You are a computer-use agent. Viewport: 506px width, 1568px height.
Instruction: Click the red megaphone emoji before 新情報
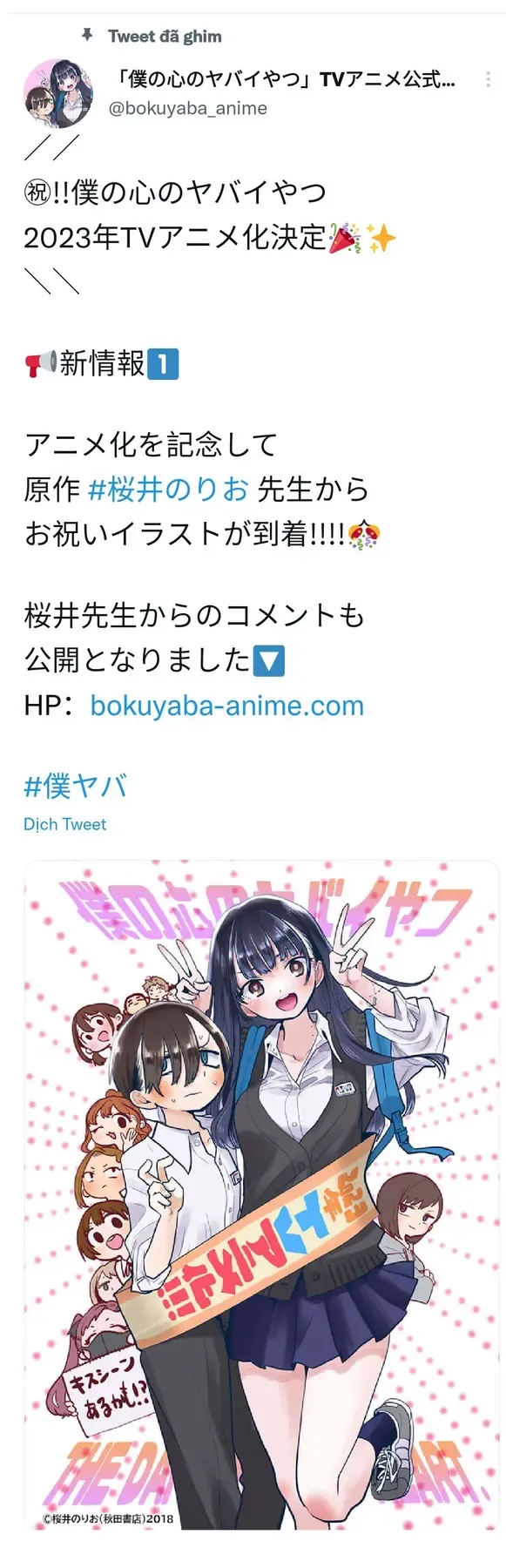41,363
